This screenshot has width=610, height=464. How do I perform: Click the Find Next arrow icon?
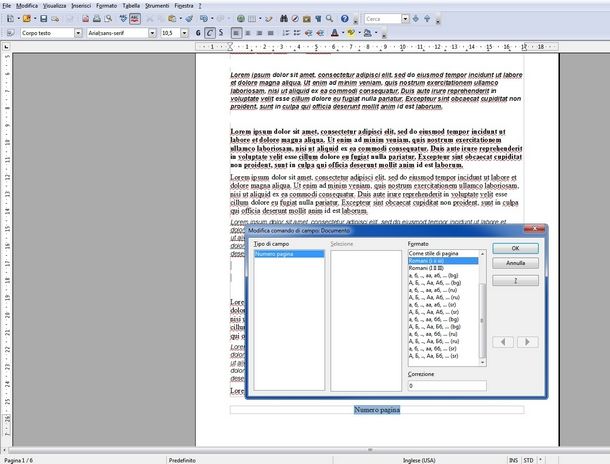416,18
